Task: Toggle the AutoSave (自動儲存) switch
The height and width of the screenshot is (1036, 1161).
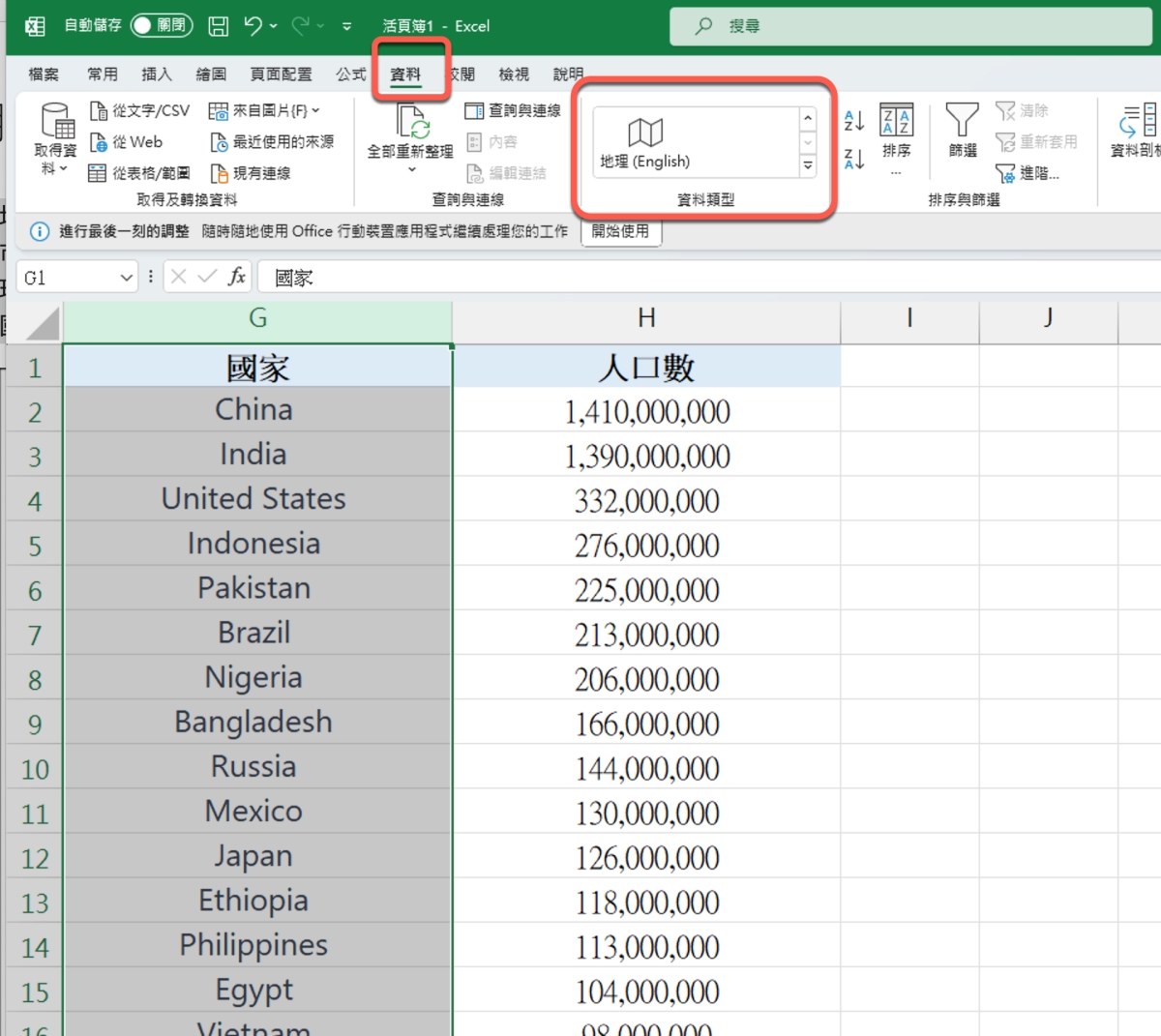Action: click(x=161, y=25)
